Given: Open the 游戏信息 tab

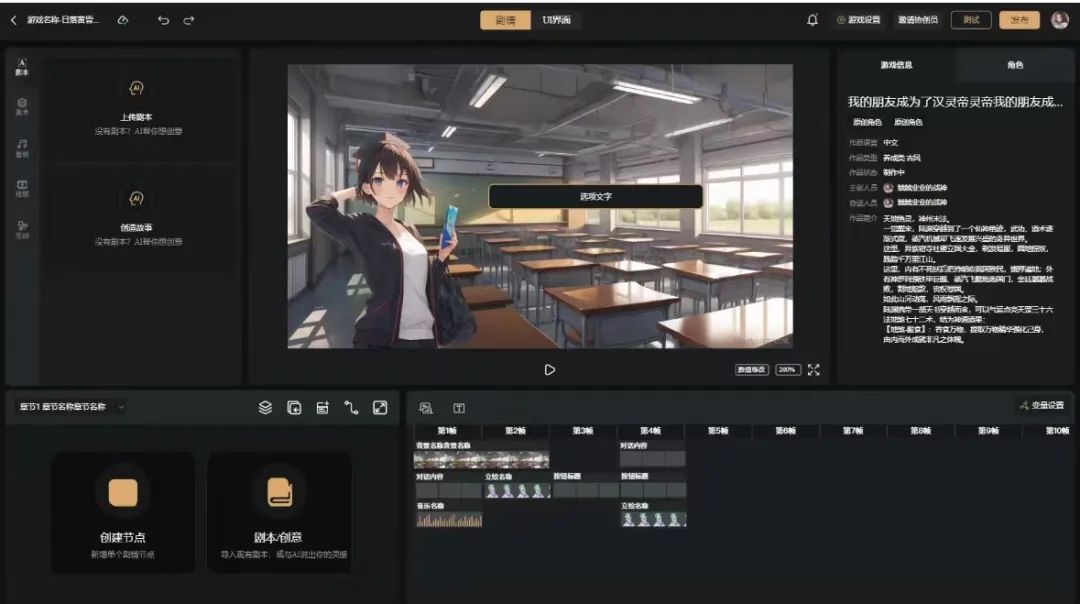Looking at the screenshot, I should click(x=896, y=65).
